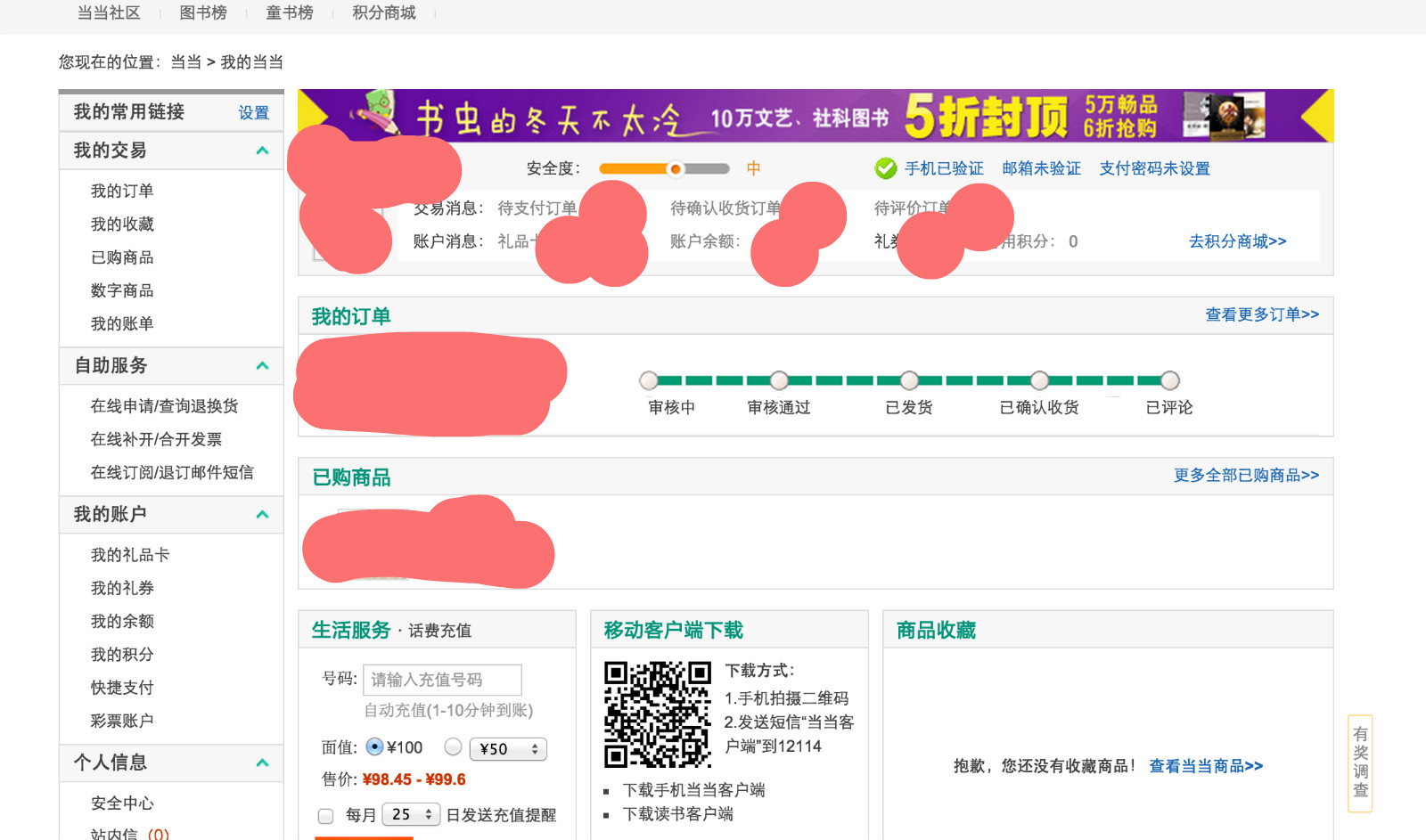Open the 有奖调查 side survey tab
The width and height of the screenshot is (1426, 840).
click(1360, 763)
